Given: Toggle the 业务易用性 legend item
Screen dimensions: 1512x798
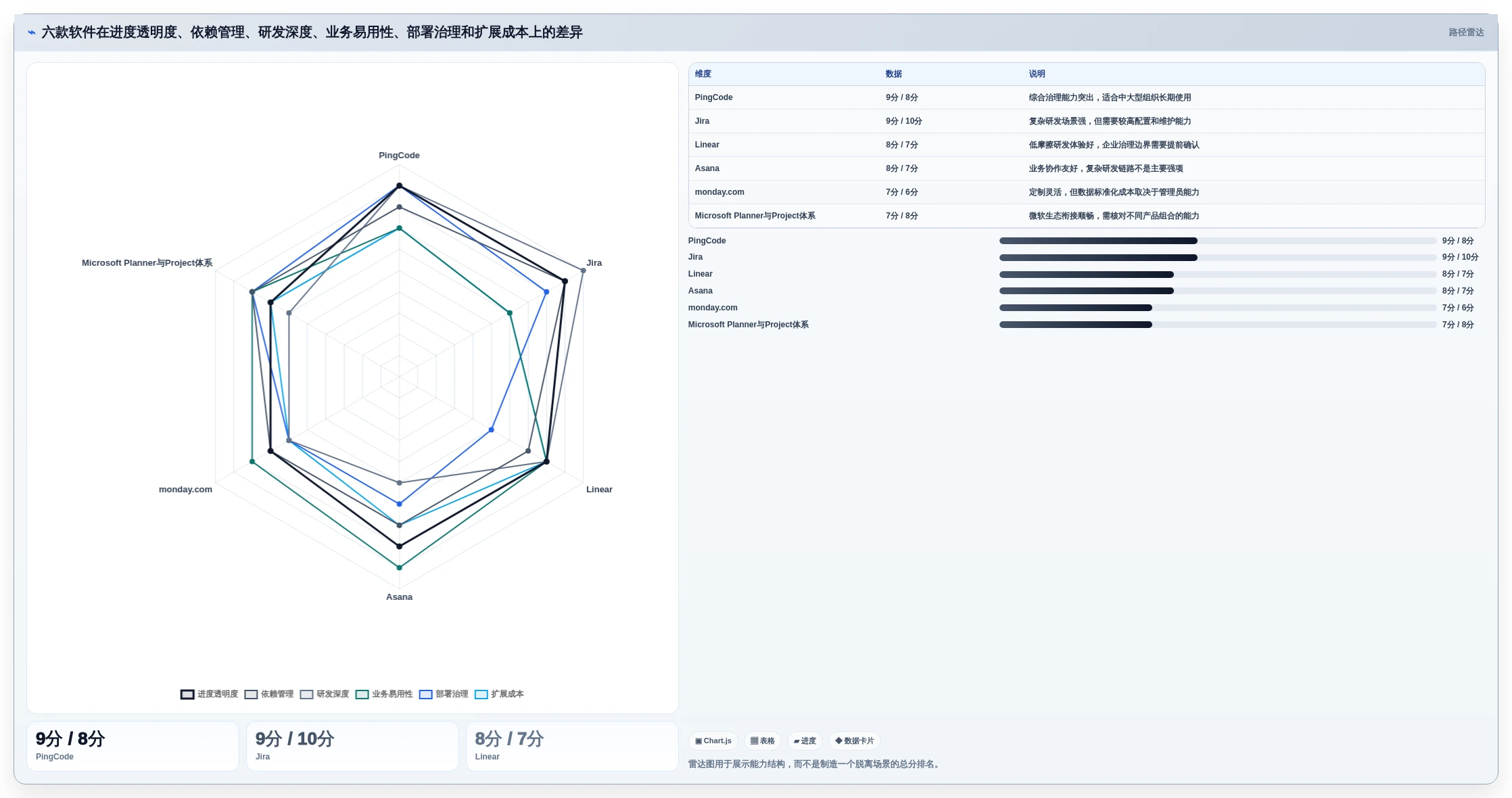Looking at the screenshot, I should click(x=384, y=695).
